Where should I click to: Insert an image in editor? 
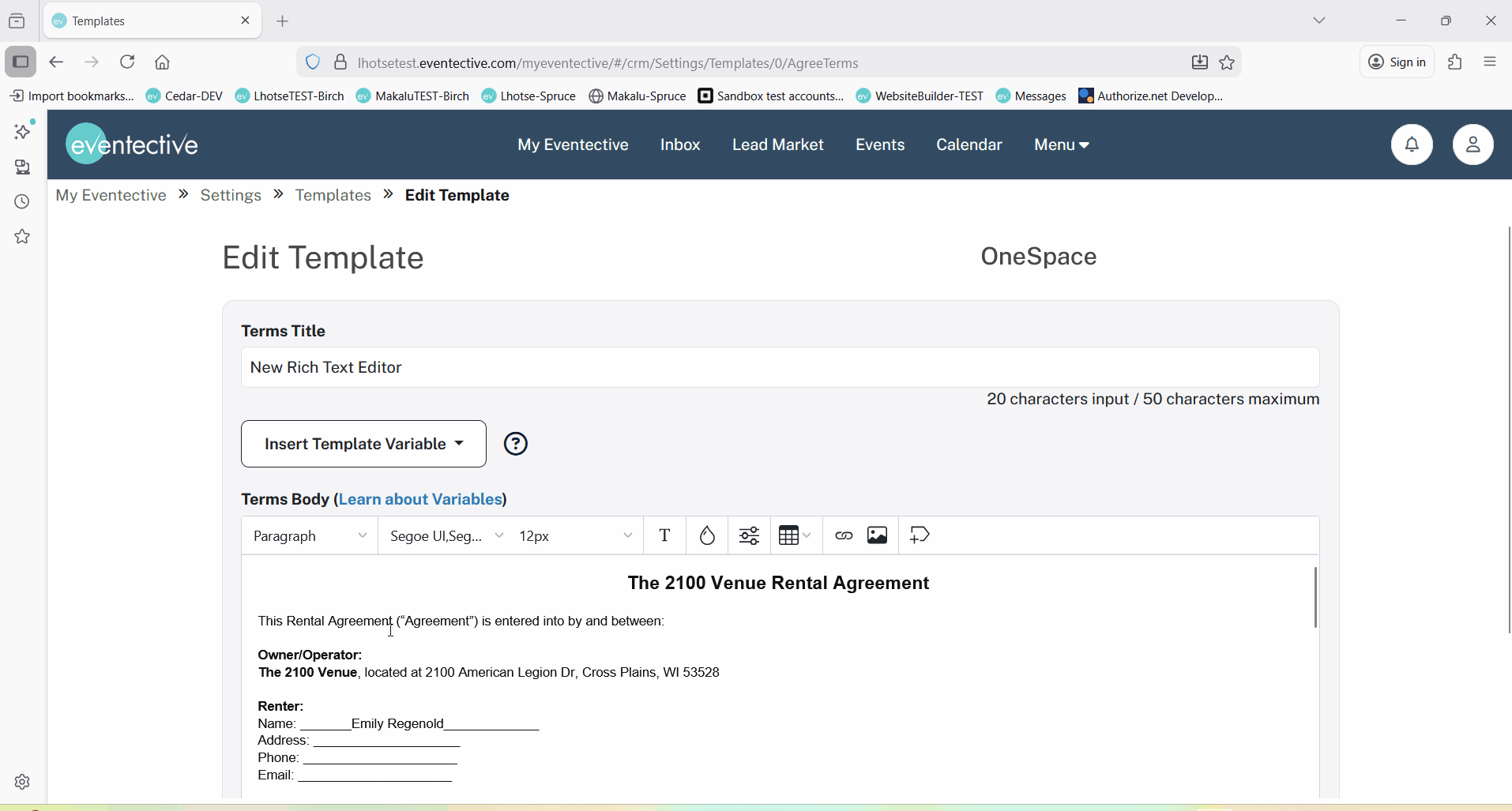click(x=878, y=536)
